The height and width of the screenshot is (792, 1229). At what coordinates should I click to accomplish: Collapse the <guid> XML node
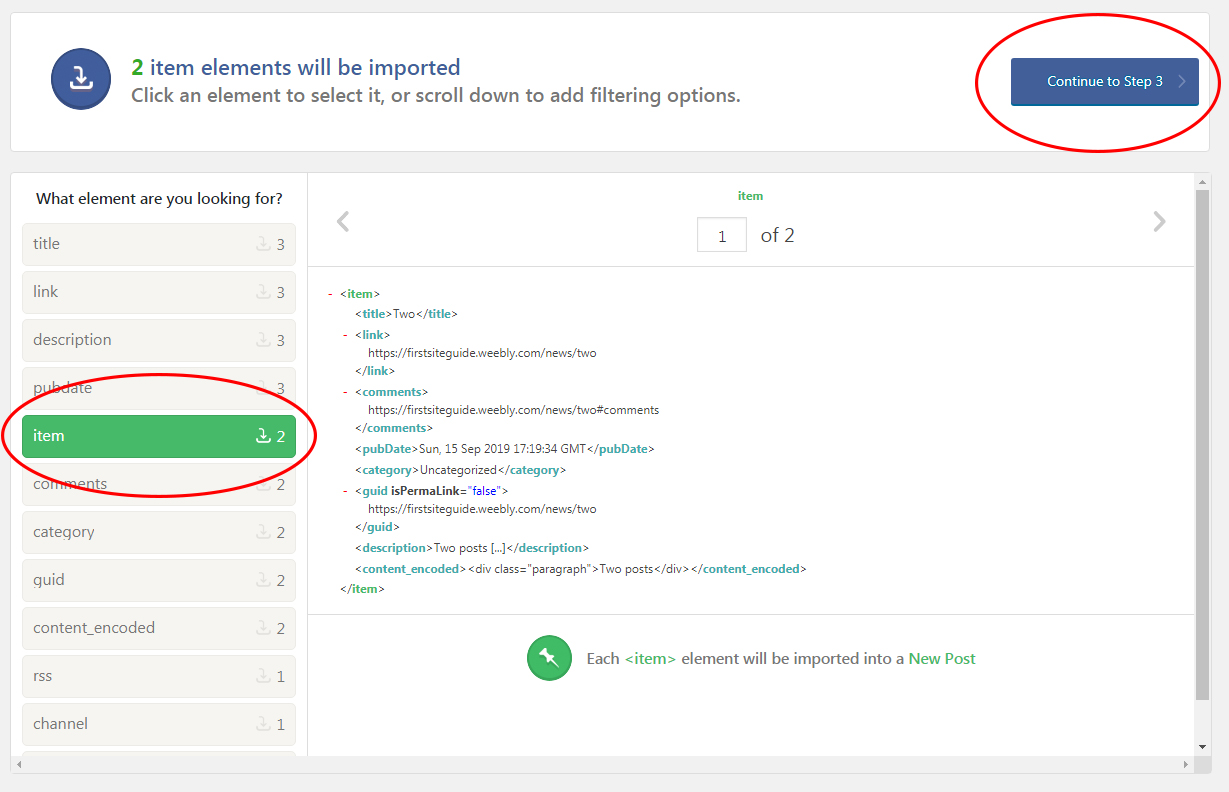tap(344, 490)
